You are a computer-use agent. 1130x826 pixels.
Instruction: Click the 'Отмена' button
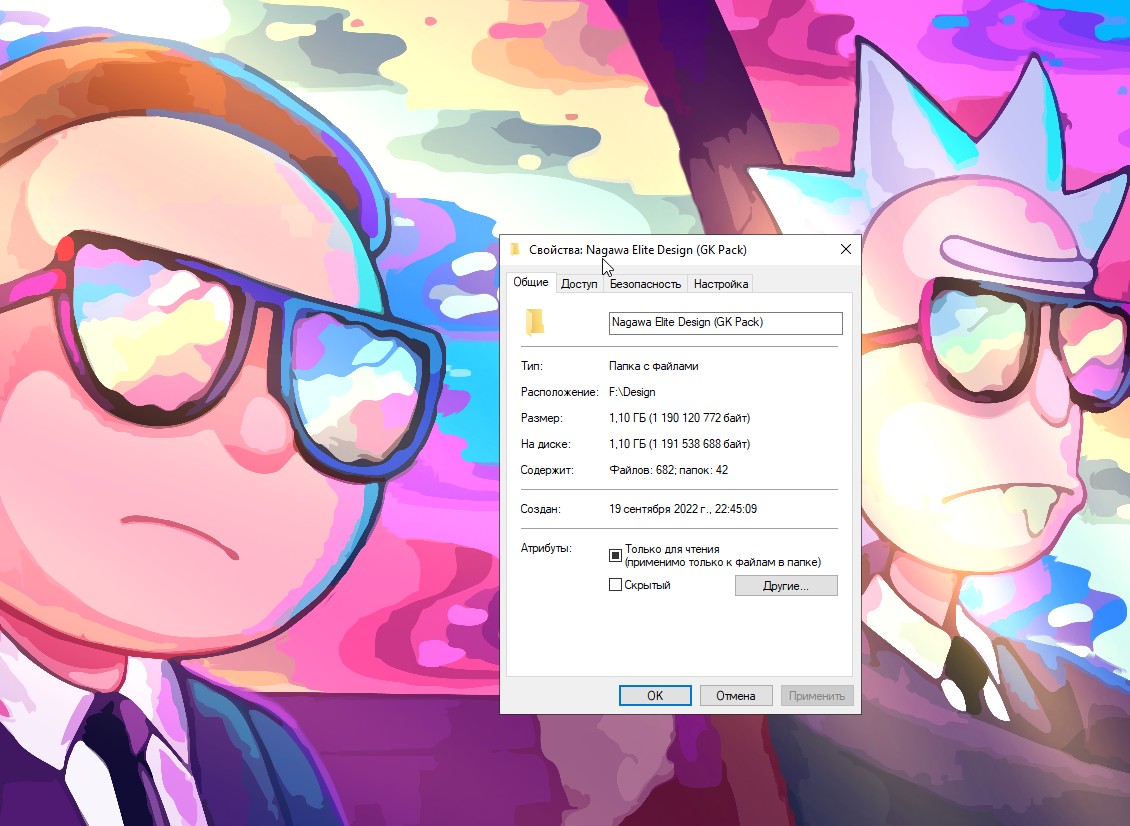pyautogui.click(x=736, y=696)
